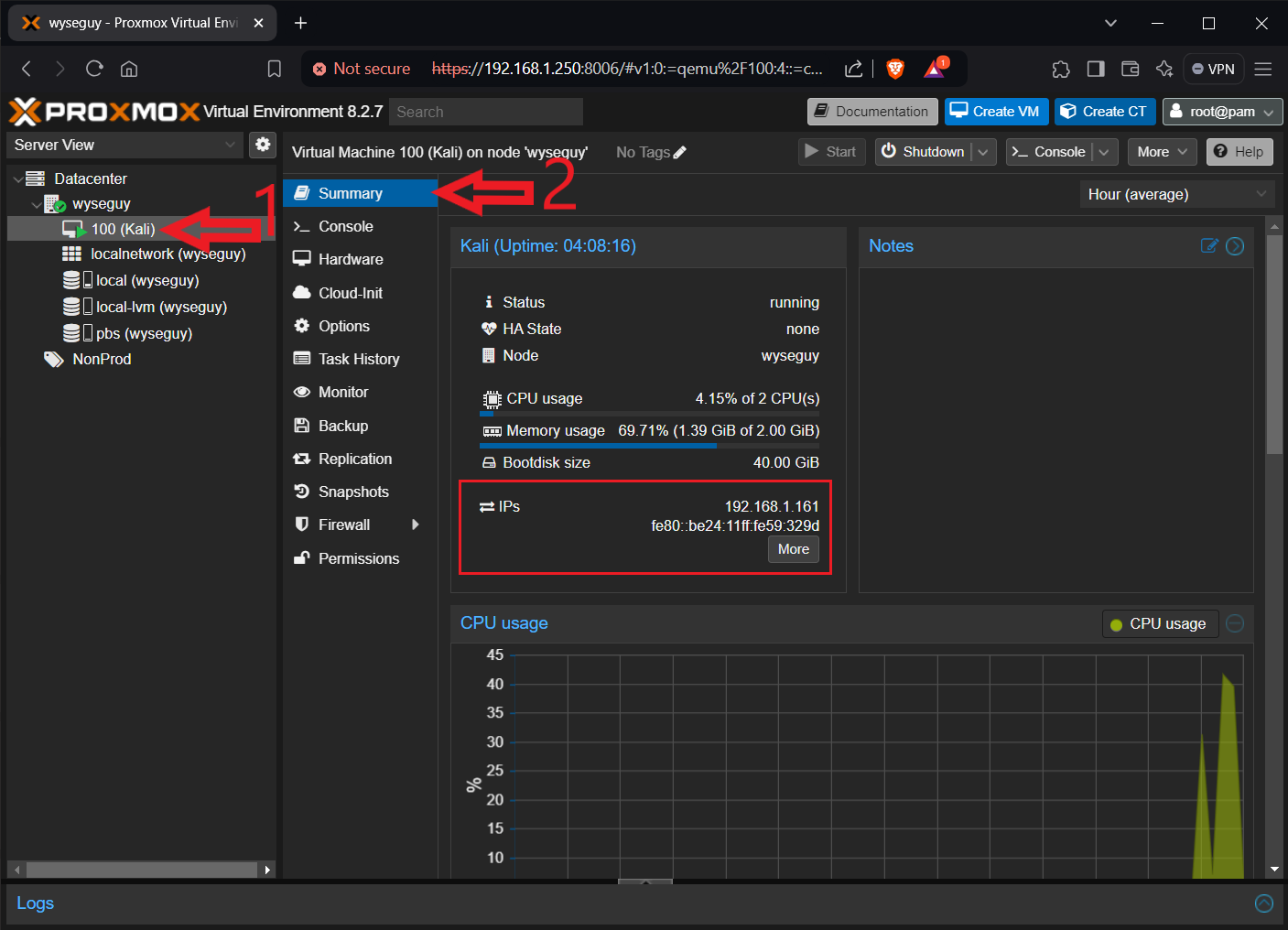
Task: Select pbs (wyseguy) storage
Action: [141, 333]
